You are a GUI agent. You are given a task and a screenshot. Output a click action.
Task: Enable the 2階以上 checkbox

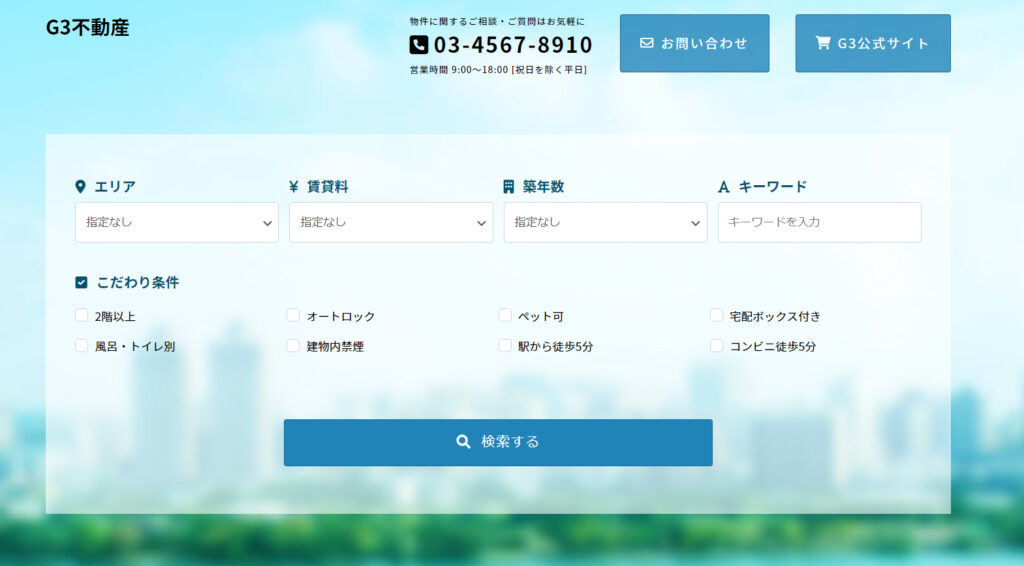click(82, 316)
